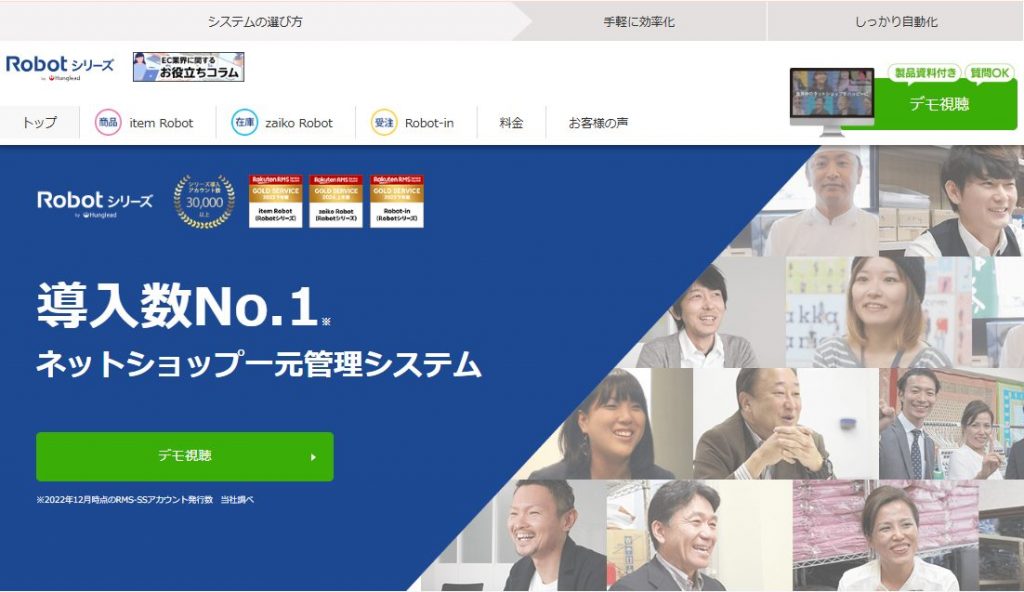Viewport: 1024px width, 592px height.
Task: Click the item Robot Gold Service badge
Action: click(x=276, y=201)
